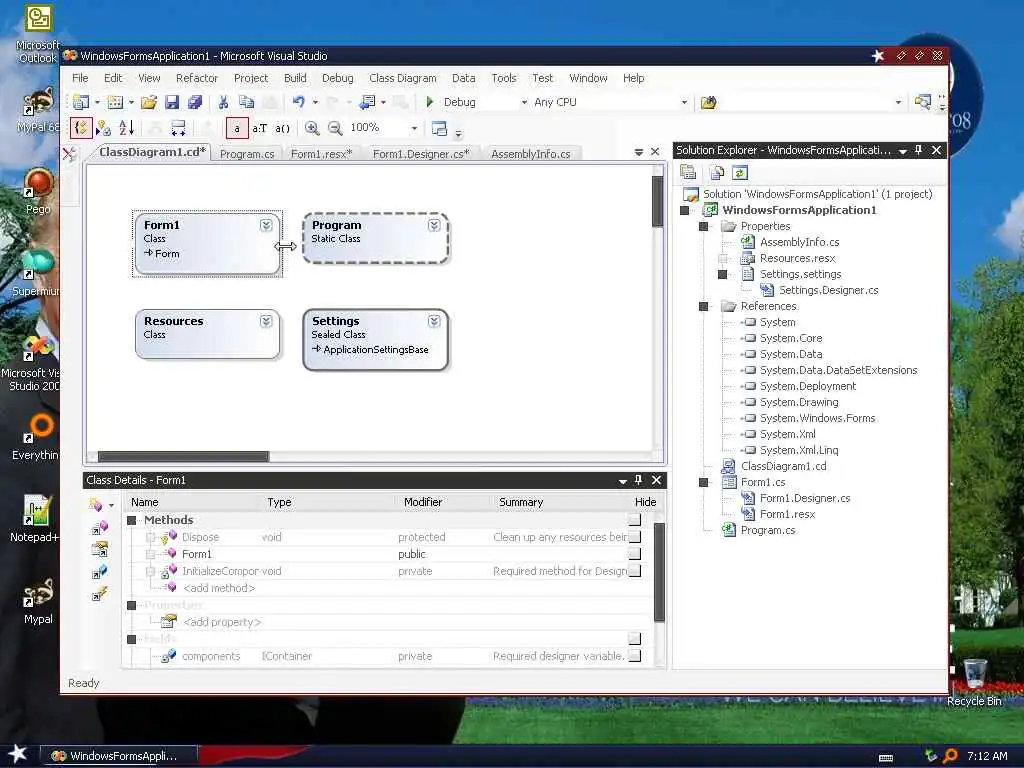This screenshot has width=1024, height=768.
Task: Click the Group by Kind diagram icon
Action: [x=81, y=128]
